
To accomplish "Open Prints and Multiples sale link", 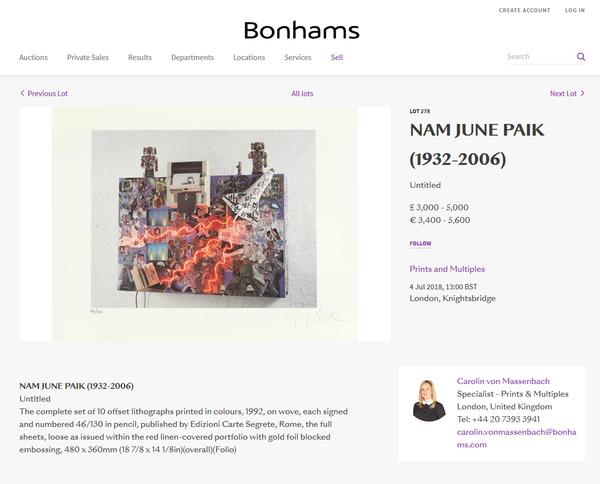I will [447, 269].
